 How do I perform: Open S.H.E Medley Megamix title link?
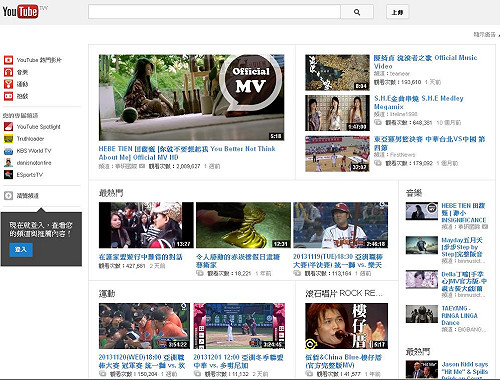[419, 102]
